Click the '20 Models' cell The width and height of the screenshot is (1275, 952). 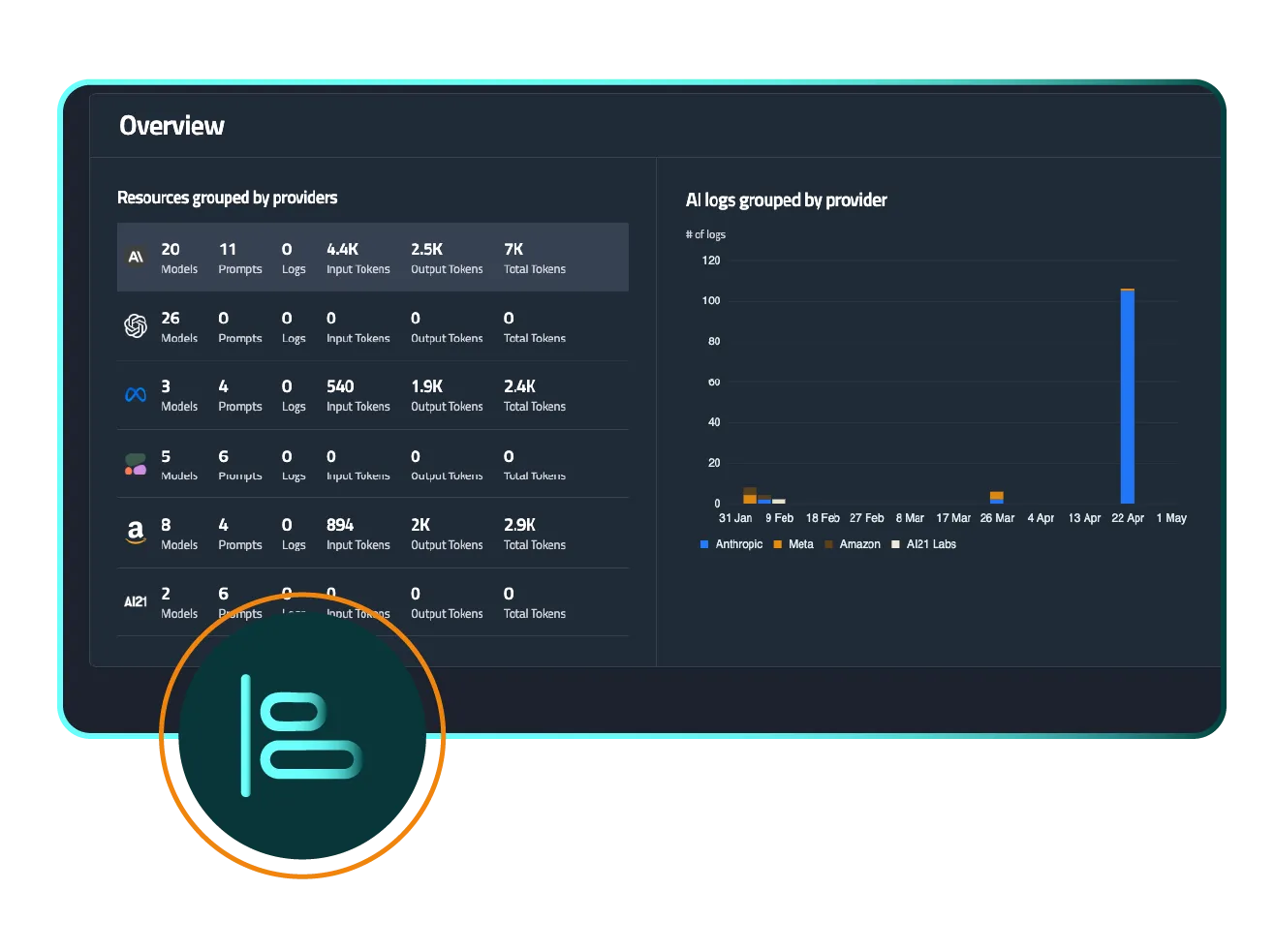[179, 258]
